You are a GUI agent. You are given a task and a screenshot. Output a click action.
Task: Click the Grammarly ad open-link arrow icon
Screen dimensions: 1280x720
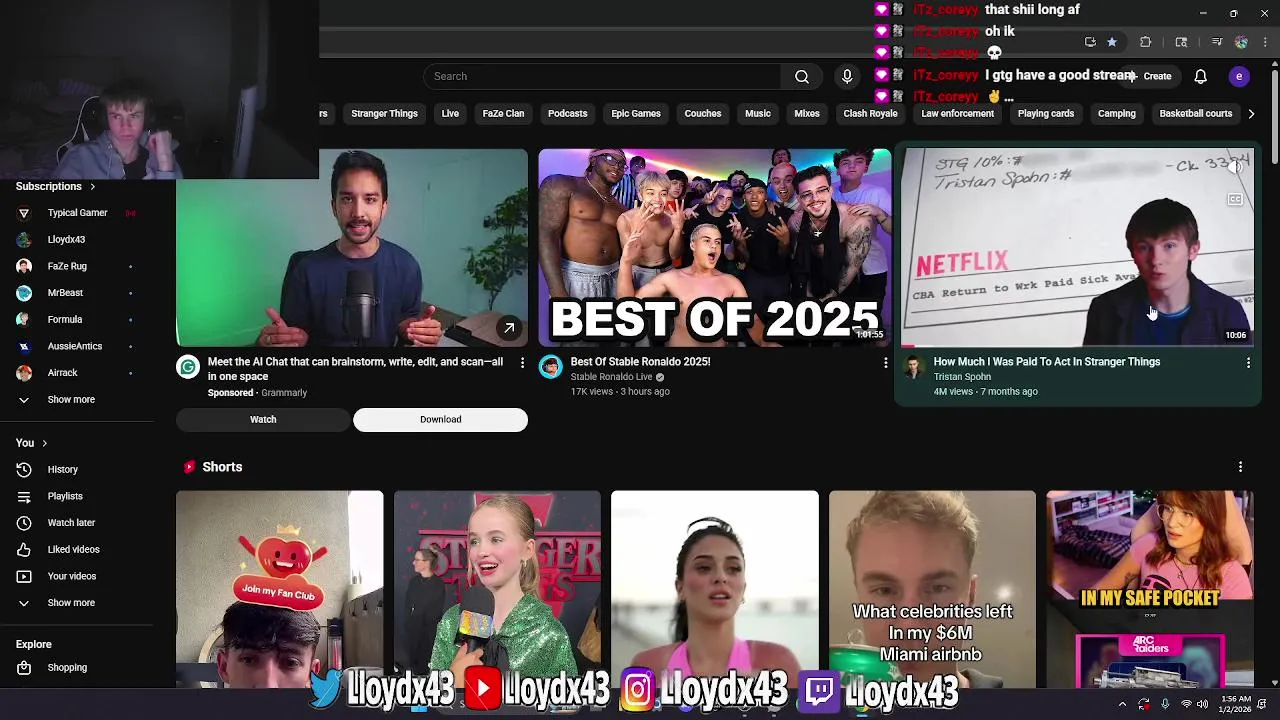509,328
